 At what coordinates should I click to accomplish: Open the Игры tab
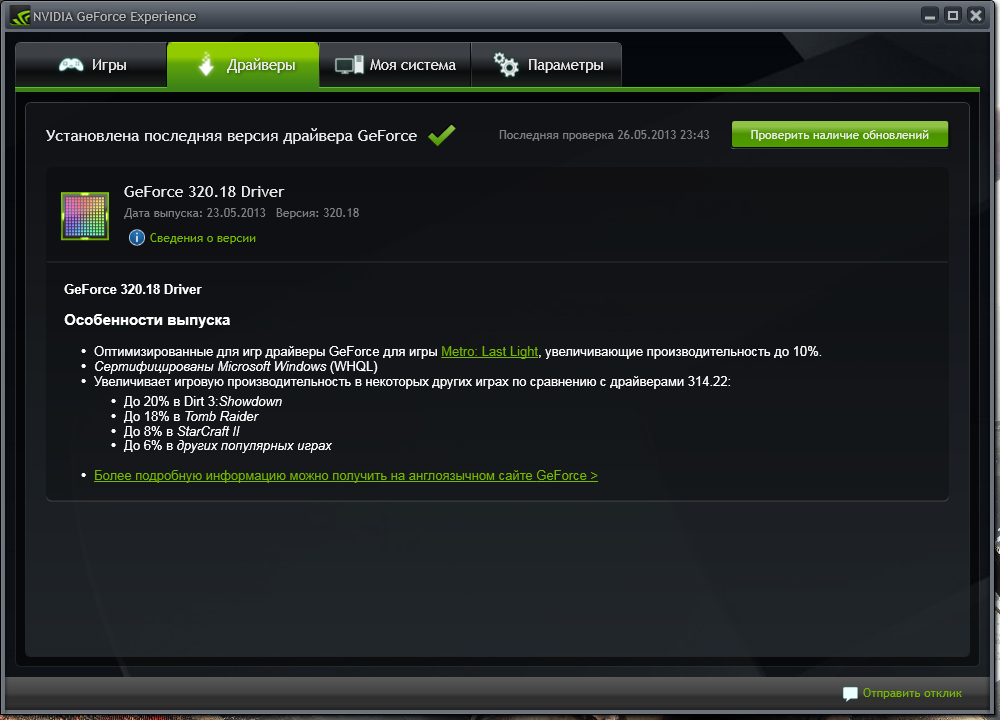pos(91,64)
